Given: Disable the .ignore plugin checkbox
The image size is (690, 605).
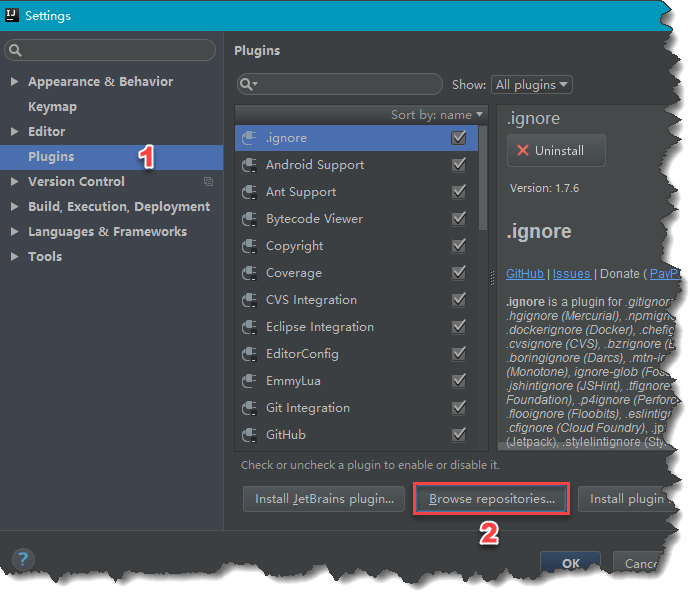Looking at the screenshot, I should click(x=459, y=138).
